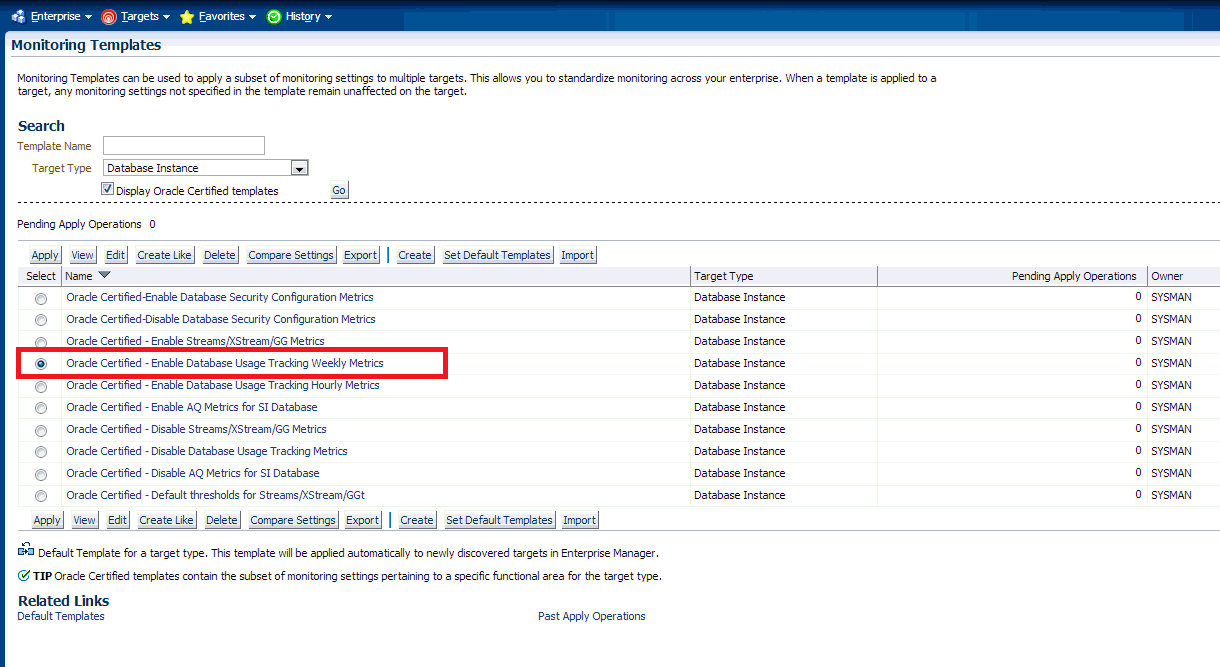Expand the History menu arrow

[x=328, y=17]
